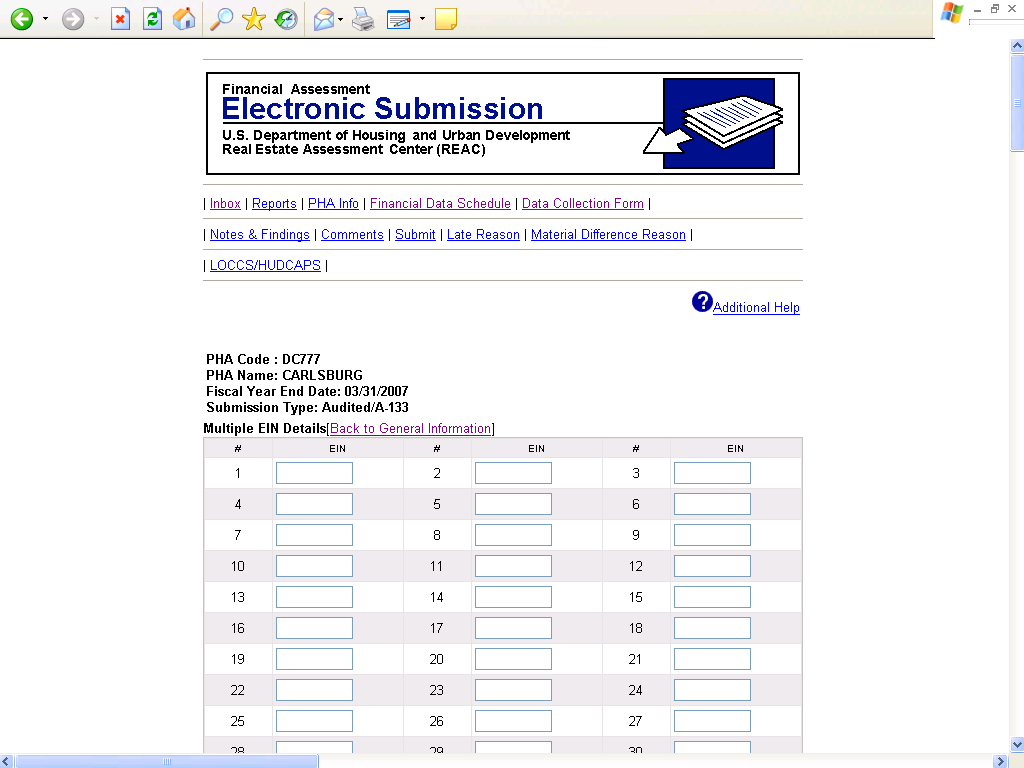The height and width of the screenshot is (768, 1024).
Task: Expand the Edit icon dropdown arrow
Action: (422, 19)
